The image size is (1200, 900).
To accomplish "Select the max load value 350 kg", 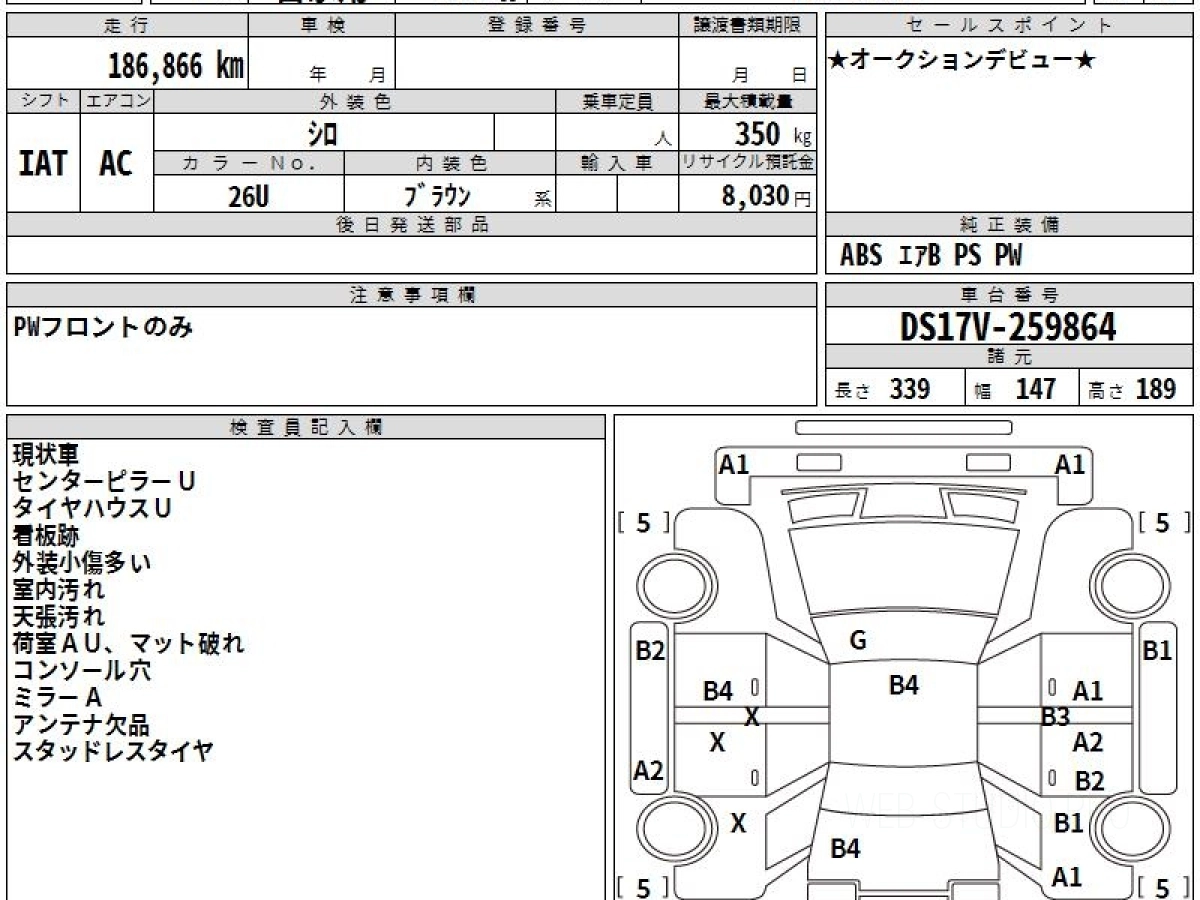I will (773, 134).
